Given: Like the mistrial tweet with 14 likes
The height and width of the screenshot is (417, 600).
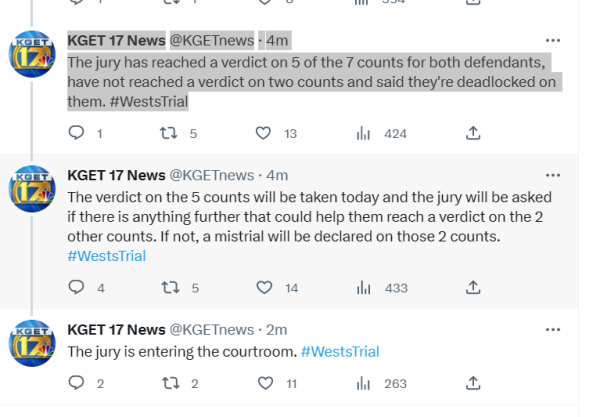Looking at the screenshot, I should (264, 288).
